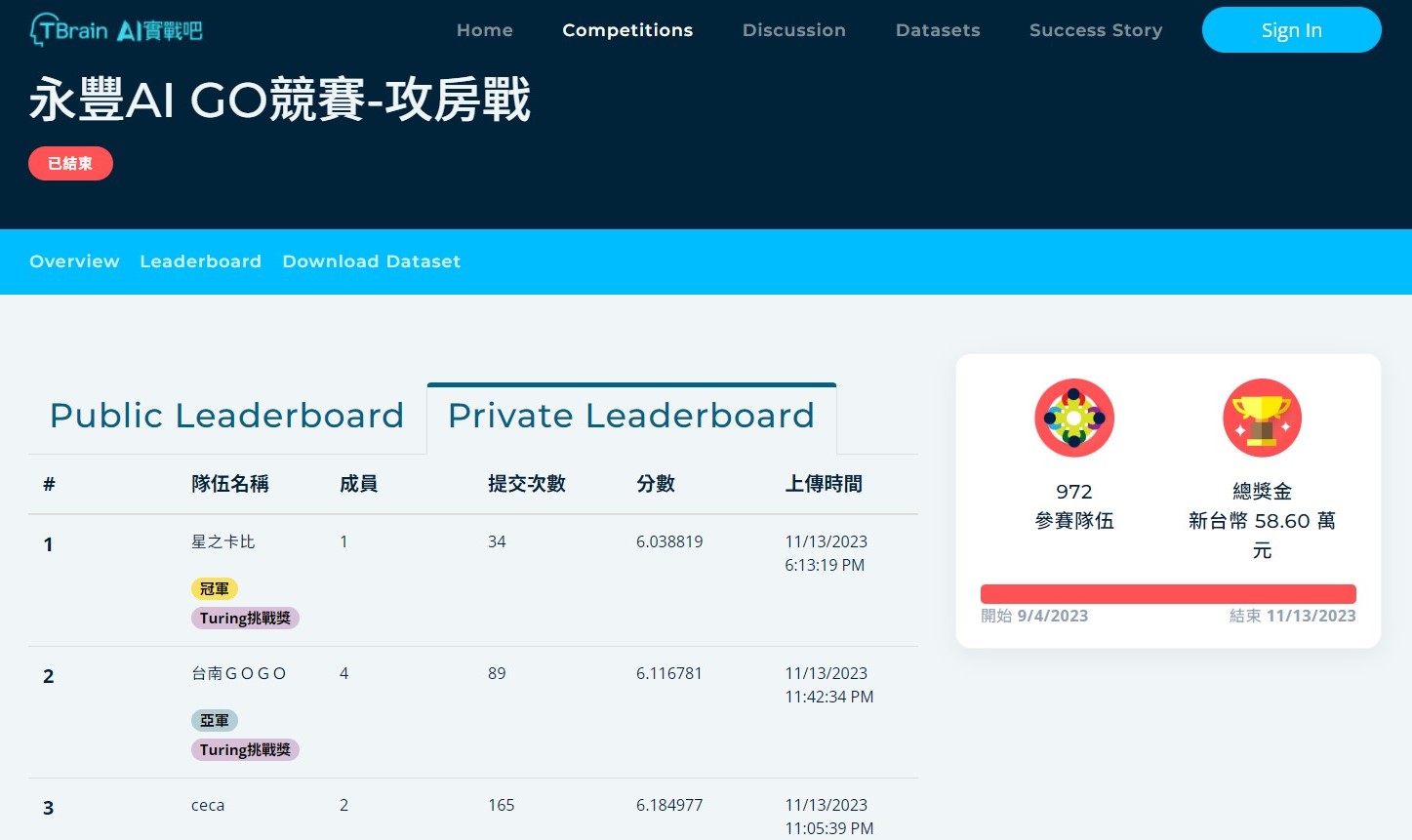
Task: Click 台南GOGO's Turing挑戰獎 badge
Action: [245, 749]
